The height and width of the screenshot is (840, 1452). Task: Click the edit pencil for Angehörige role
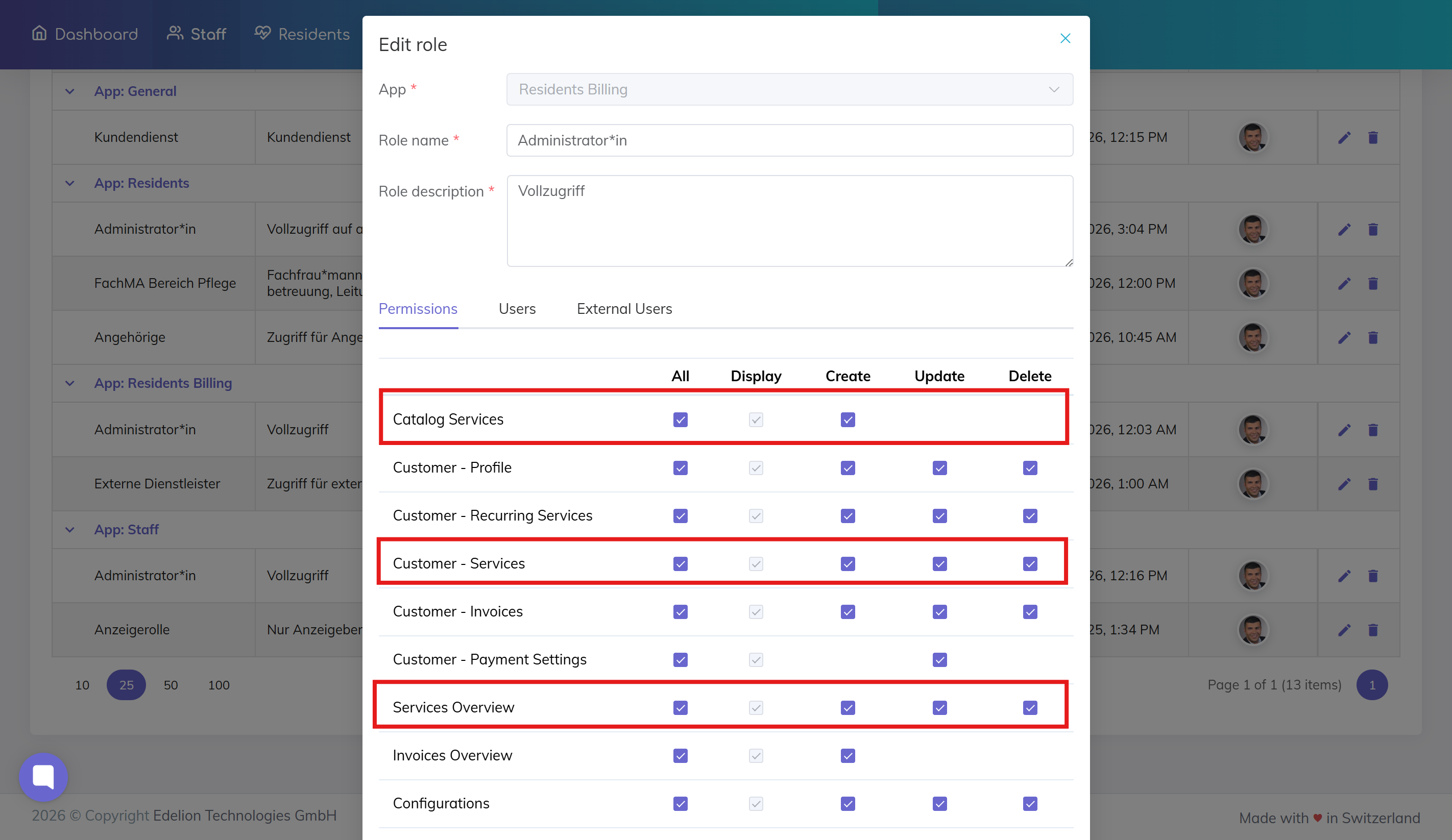(x=1344, y=338)
